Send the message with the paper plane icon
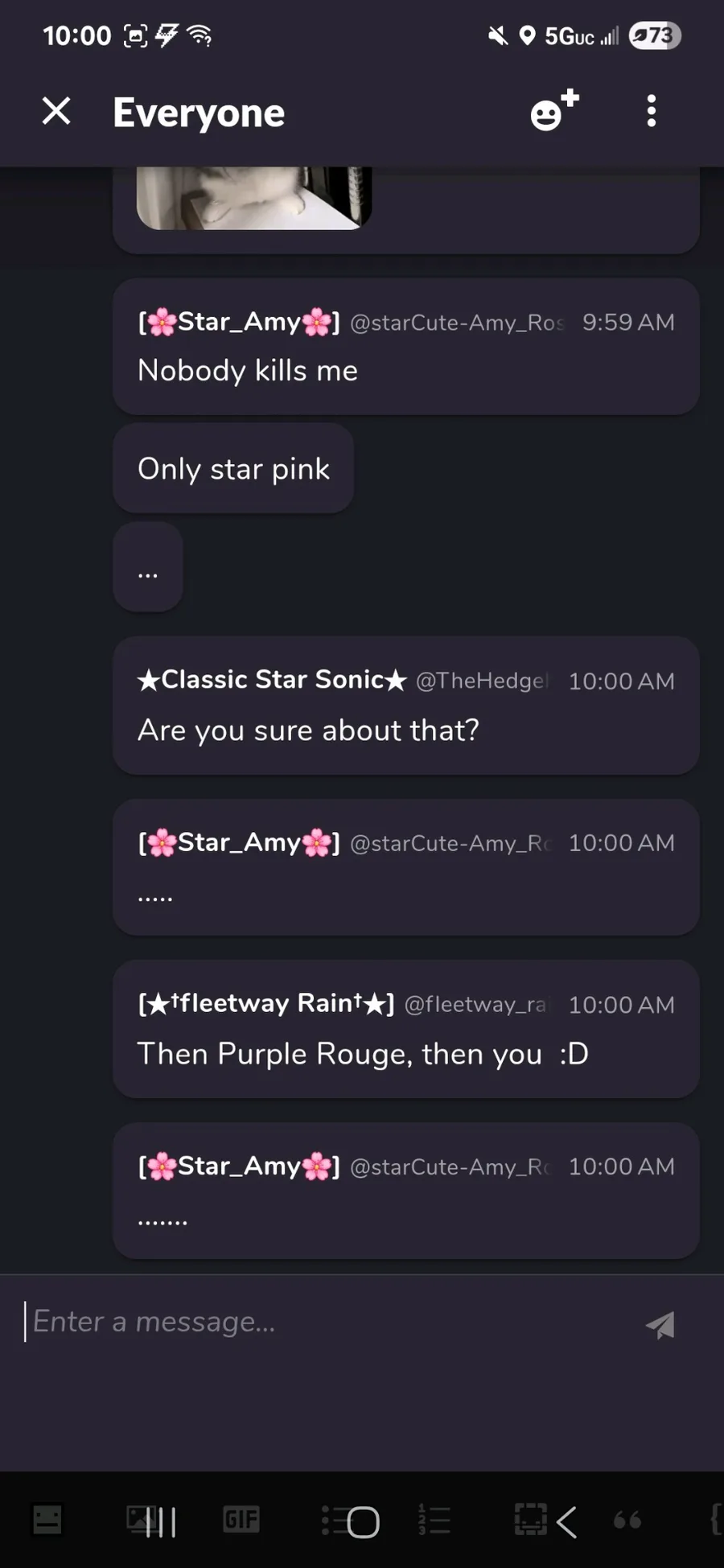This screenshot has width=724, height=1568. (660, 1325)
